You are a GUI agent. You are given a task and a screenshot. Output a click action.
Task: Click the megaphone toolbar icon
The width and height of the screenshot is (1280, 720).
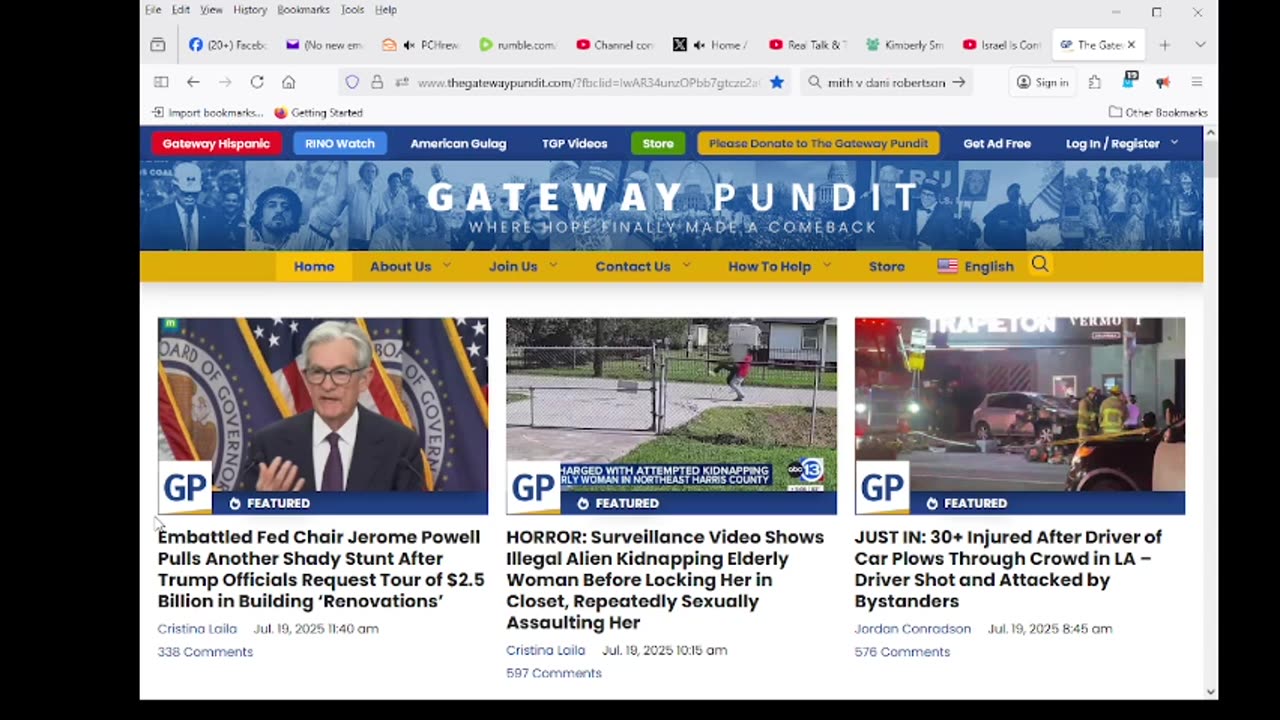point(1162,82)
